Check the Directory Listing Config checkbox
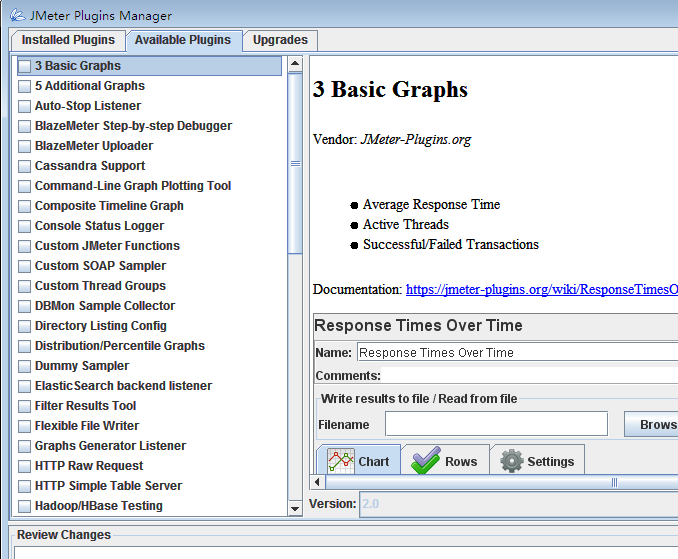This screenshot has width=678, height=559. tap(25, 326)
